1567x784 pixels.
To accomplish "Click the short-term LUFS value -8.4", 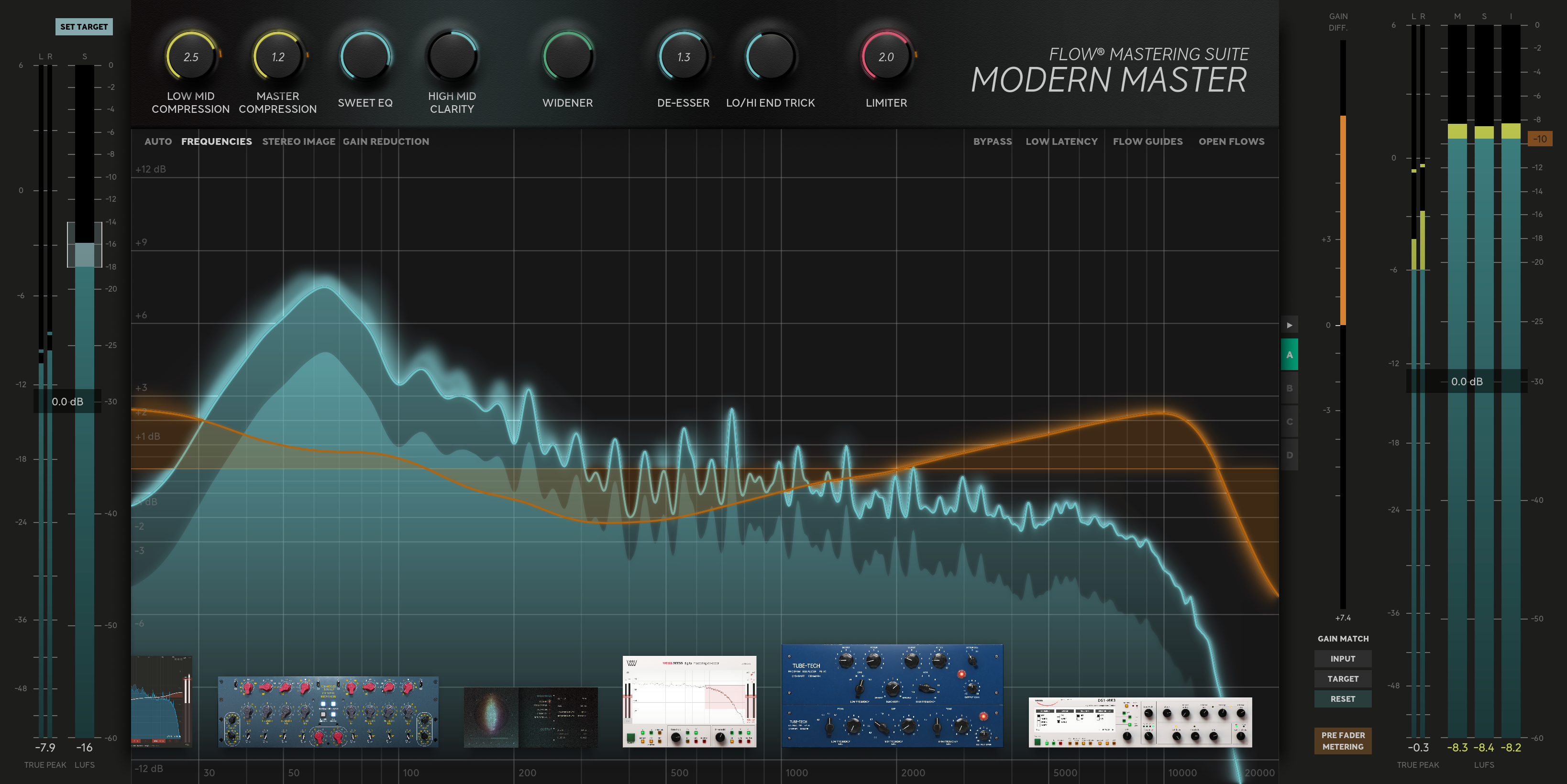I will pos(1484,748).
